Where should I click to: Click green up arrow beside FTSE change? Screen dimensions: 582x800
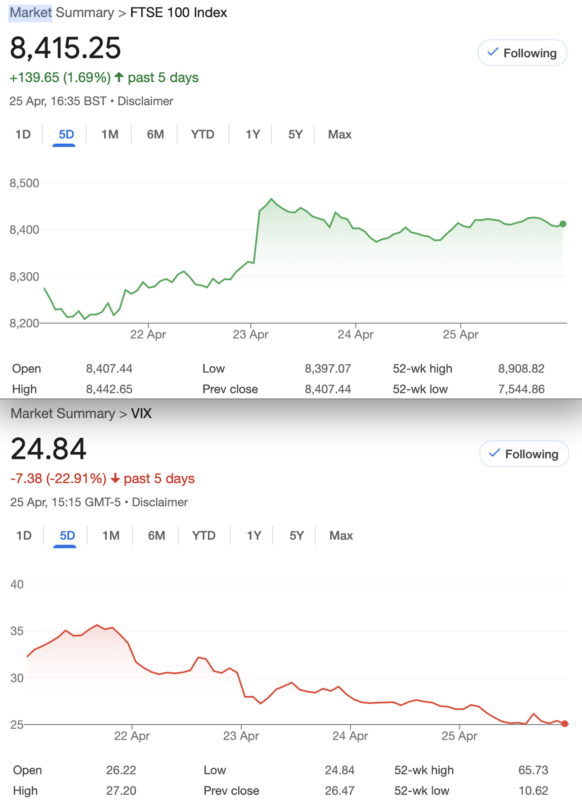119,77
